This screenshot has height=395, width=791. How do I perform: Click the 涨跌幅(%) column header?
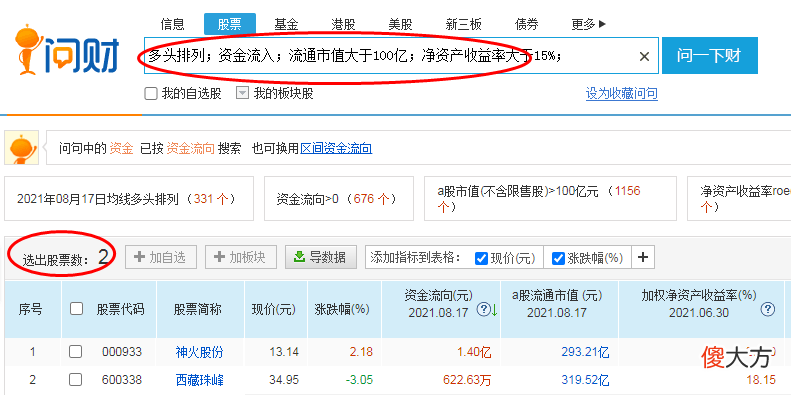(342, 309)
